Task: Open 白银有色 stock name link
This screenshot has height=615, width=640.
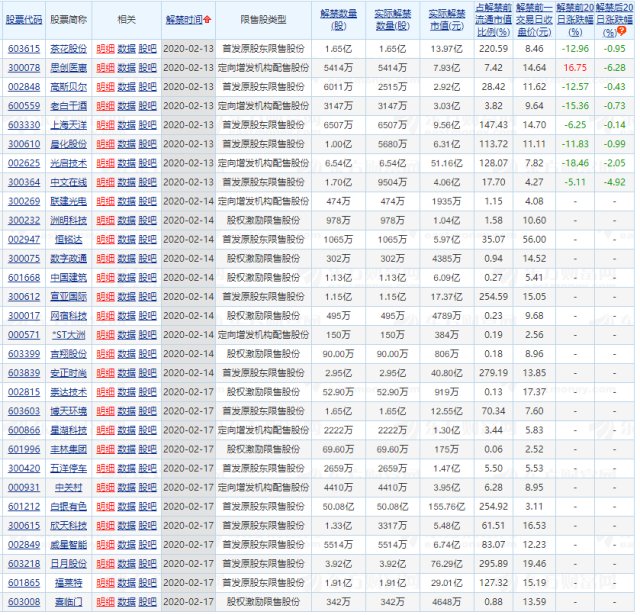Action: [x=69, y=506]
